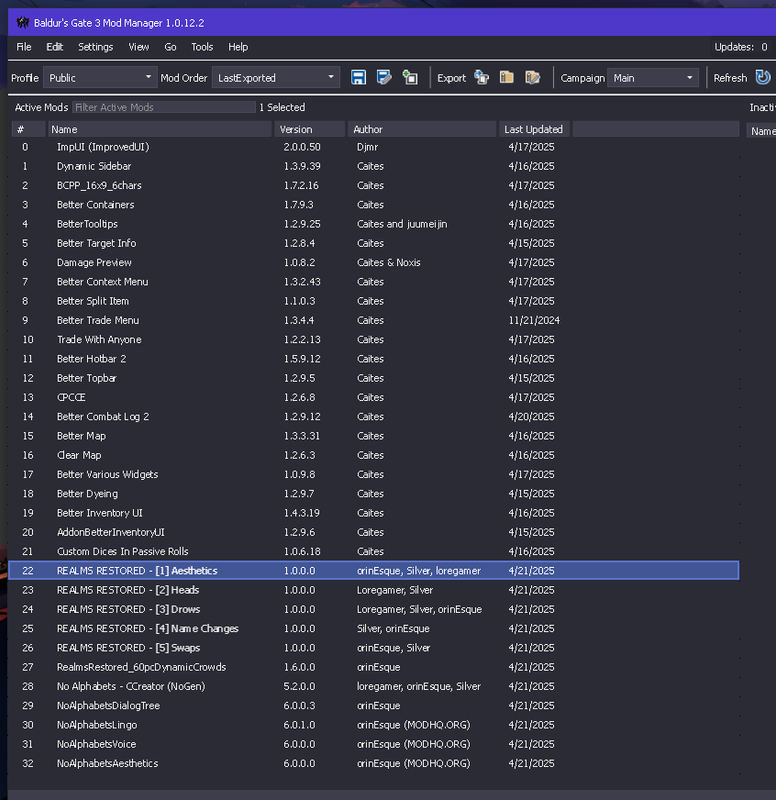Open the Help menu
The width and height of the screenshot is (776, 800).
coord(238,47)
